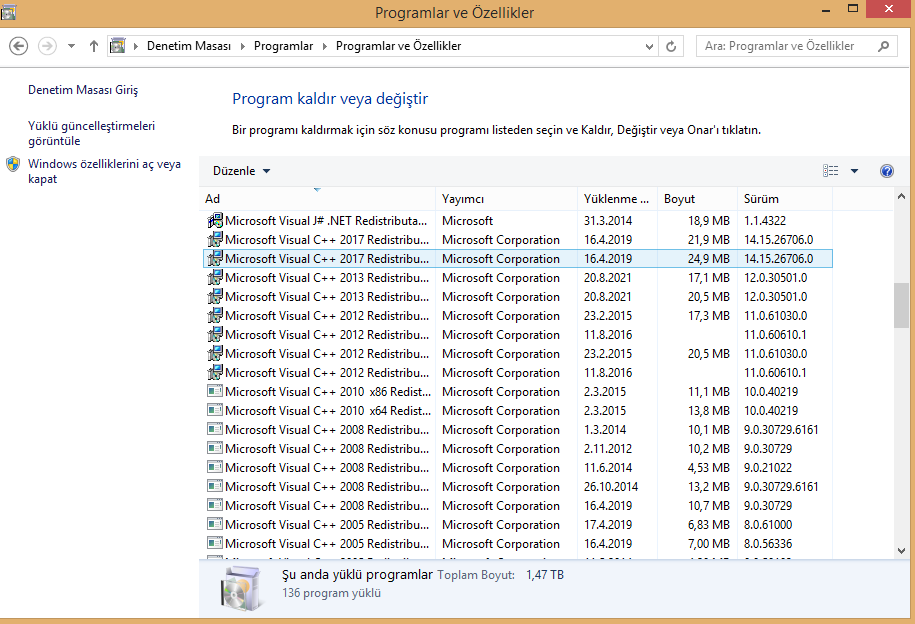
Task: Click the size 7,00 MB cell
Action: click(708, 543)
